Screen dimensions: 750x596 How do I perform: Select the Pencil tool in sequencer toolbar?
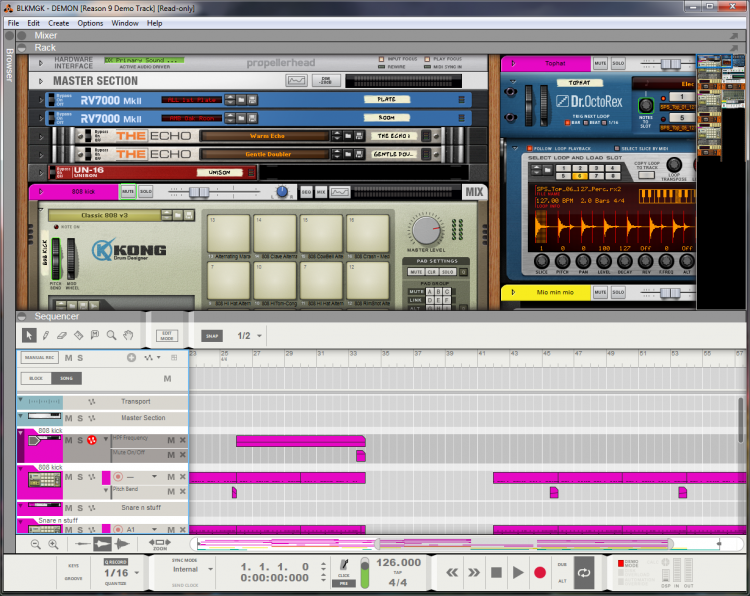click(x=45, y=336)
